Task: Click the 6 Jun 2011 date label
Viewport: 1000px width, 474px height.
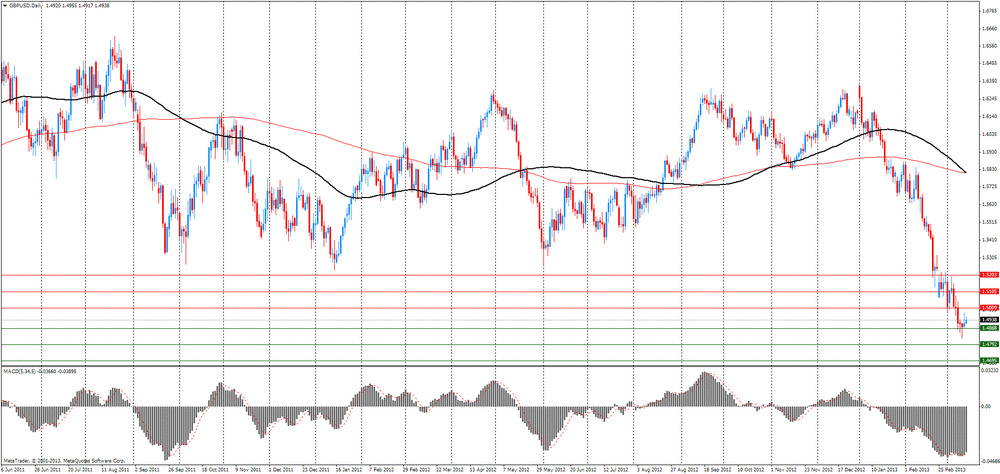Action: coord(13,469)
